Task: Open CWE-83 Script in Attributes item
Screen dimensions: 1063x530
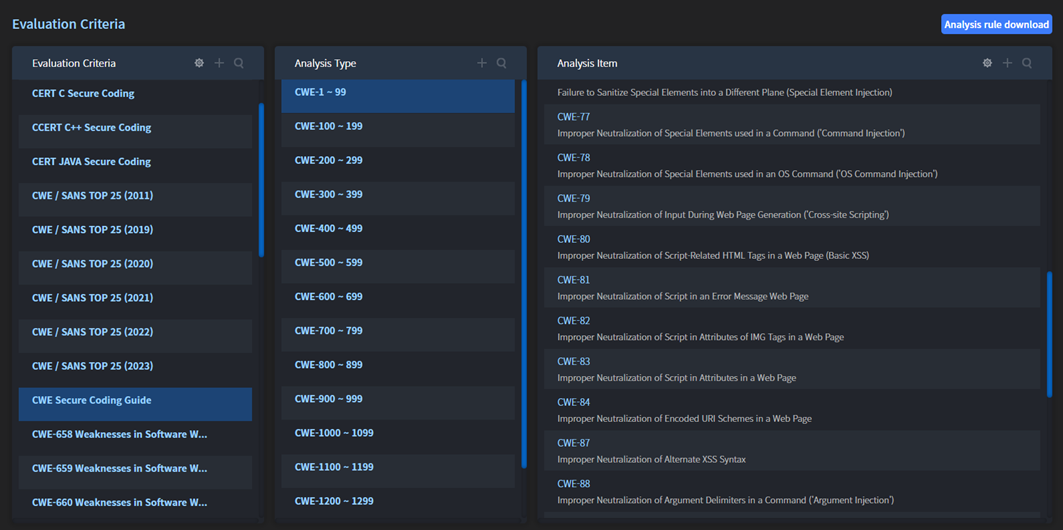Action: (x=792, y=369)
